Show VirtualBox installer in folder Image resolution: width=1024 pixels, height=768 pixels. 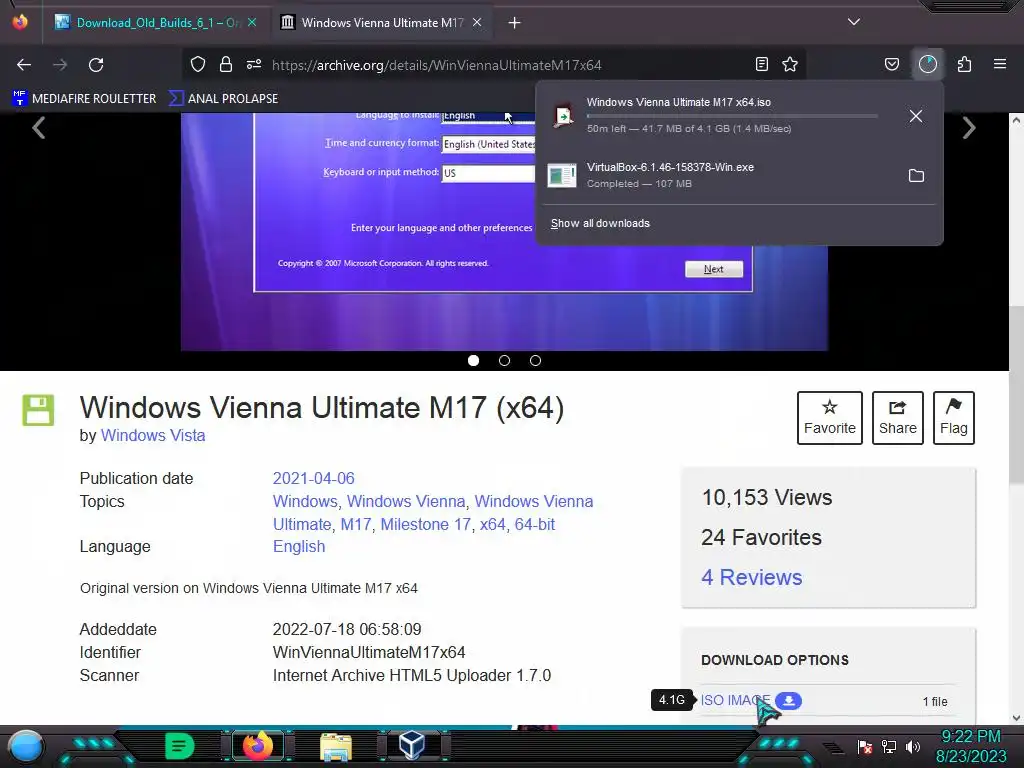coord(916,176)
